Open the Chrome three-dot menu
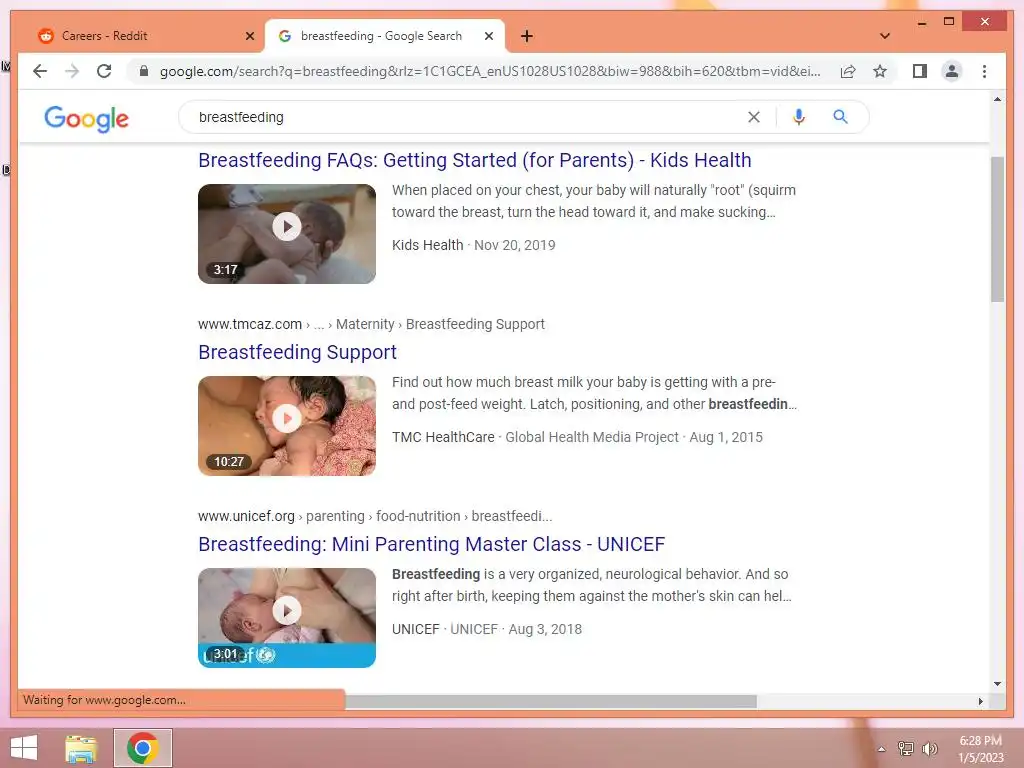 click(x=984, y=71)
